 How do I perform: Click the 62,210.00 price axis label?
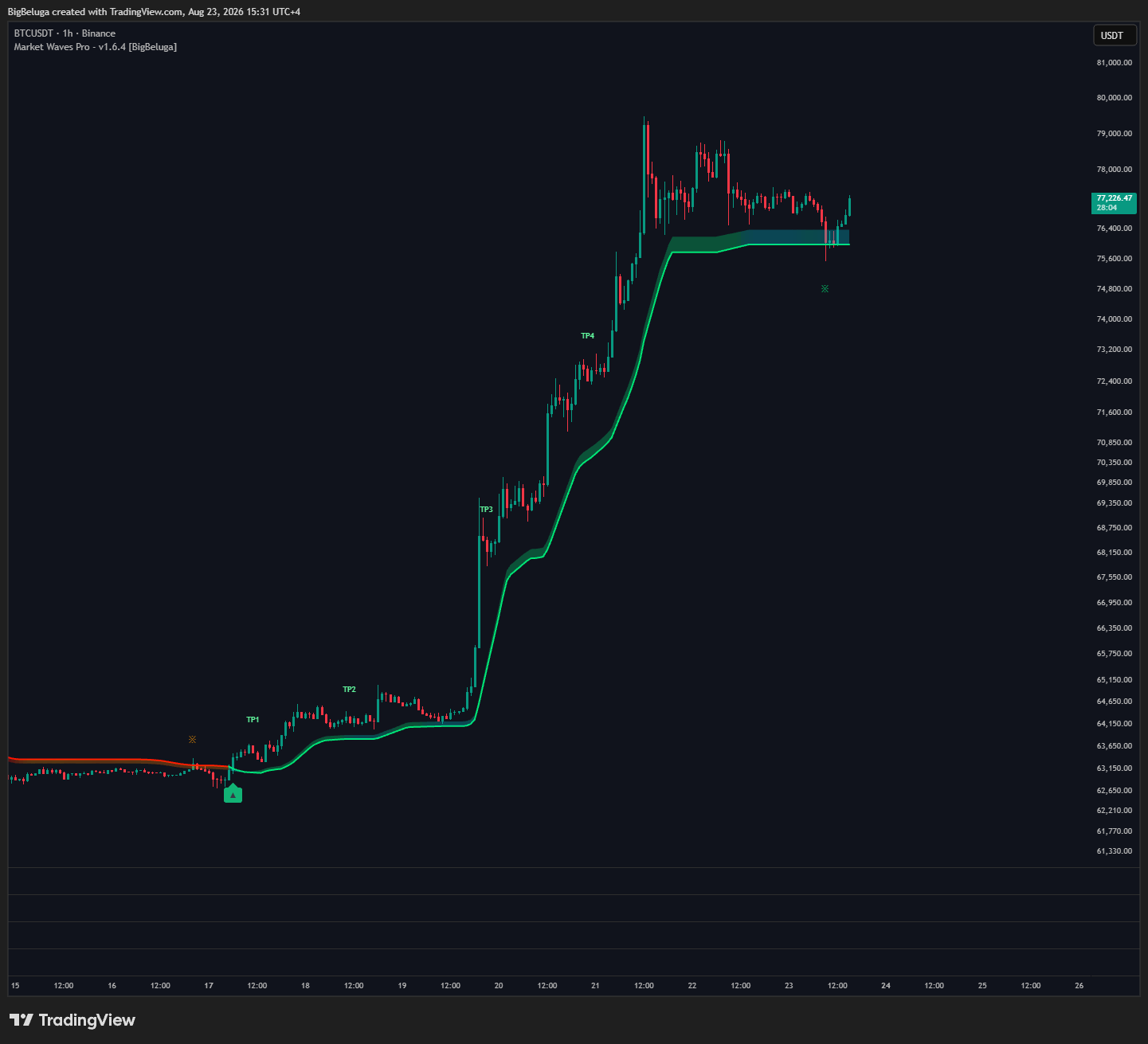tap(1115, 811)
